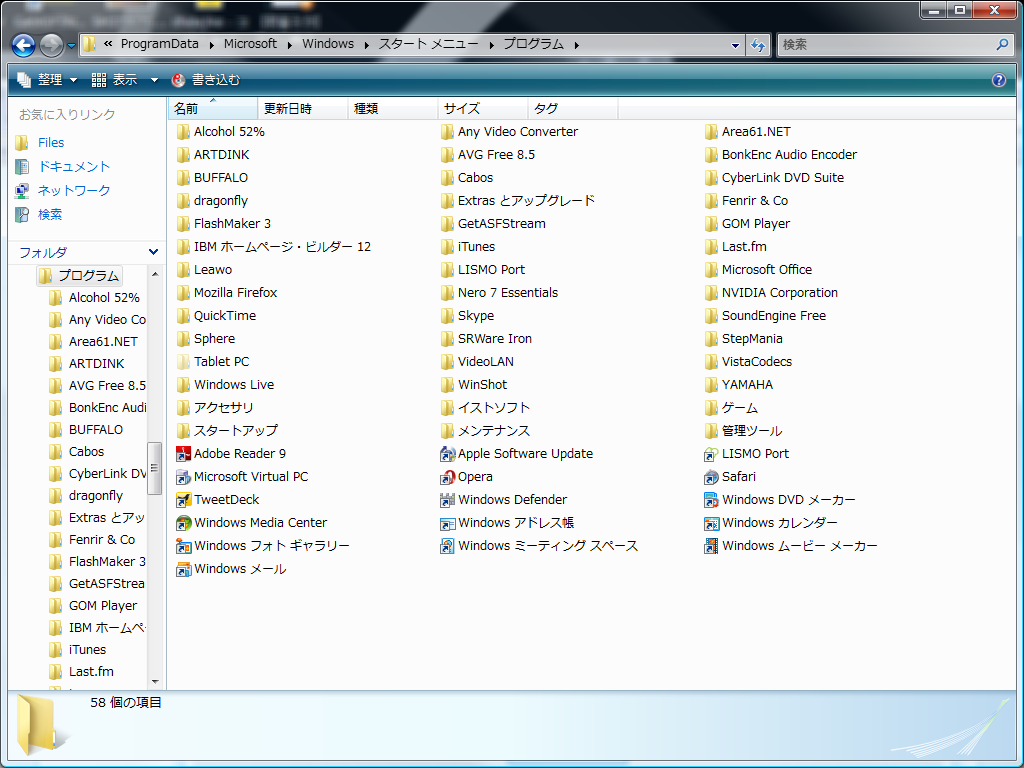Click the blue Back arrow button
Image resolution: width=1024 pixels, height=768 pixels.
point(24,45)
